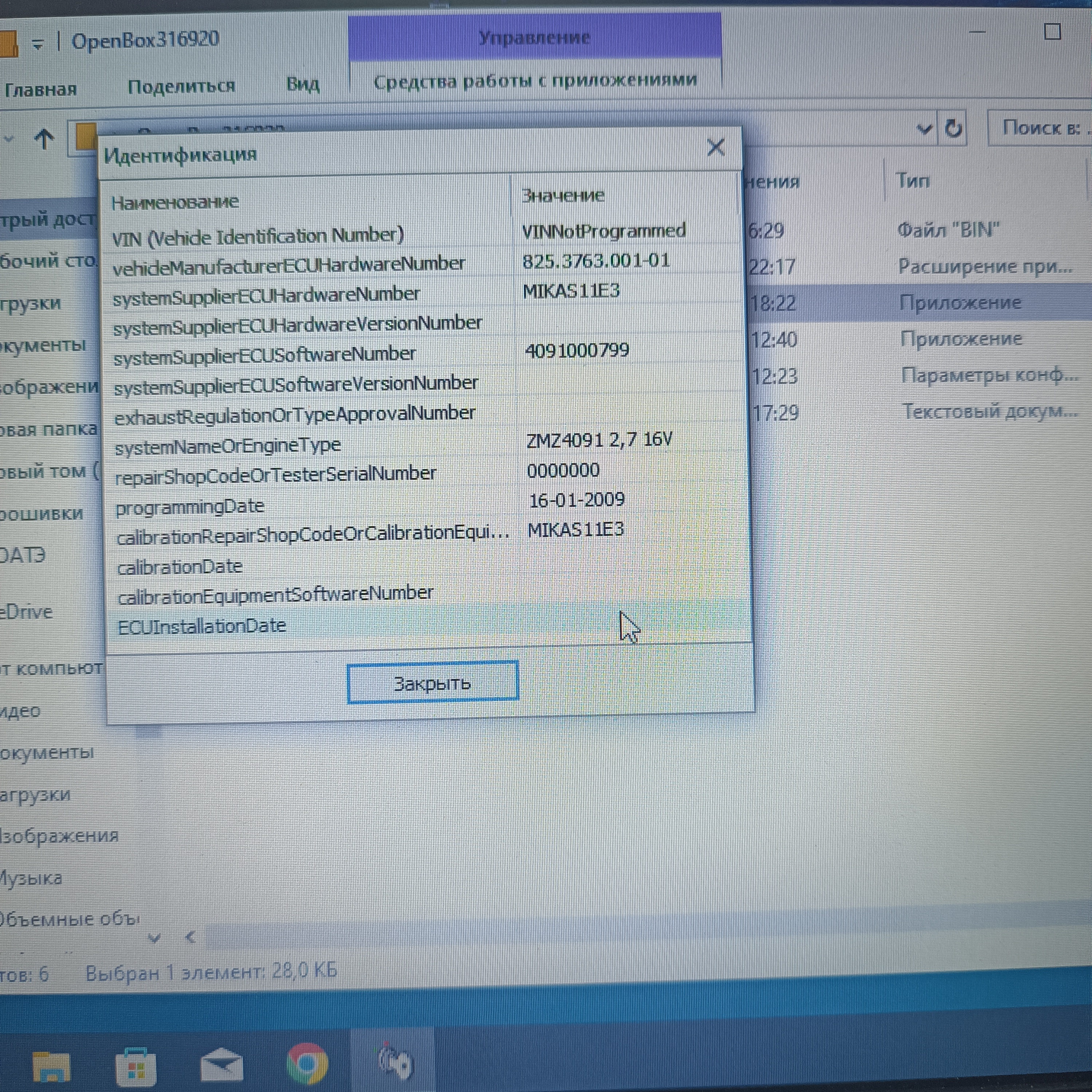Image resolution: width=1092 pixels, height=1092 pixels.
Task: Click the up-arrow navigation icon
Action: click(45, 138)
